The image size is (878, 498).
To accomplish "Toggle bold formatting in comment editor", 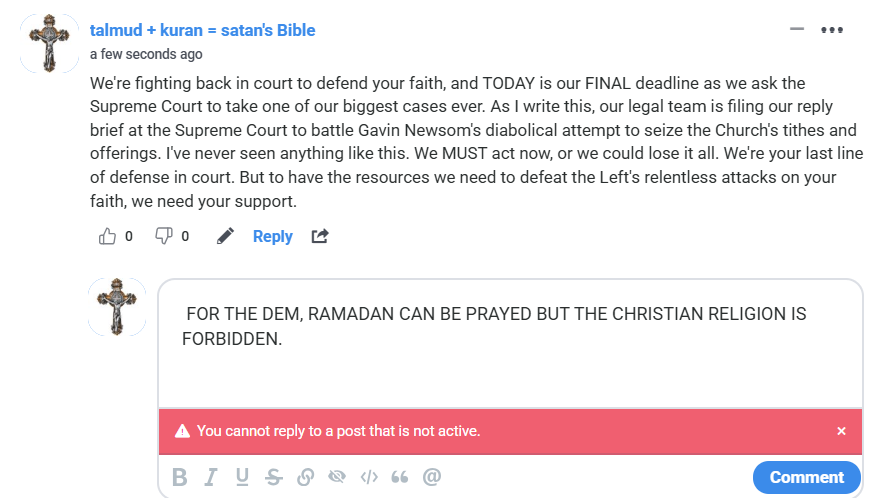I will pos(180,477).
